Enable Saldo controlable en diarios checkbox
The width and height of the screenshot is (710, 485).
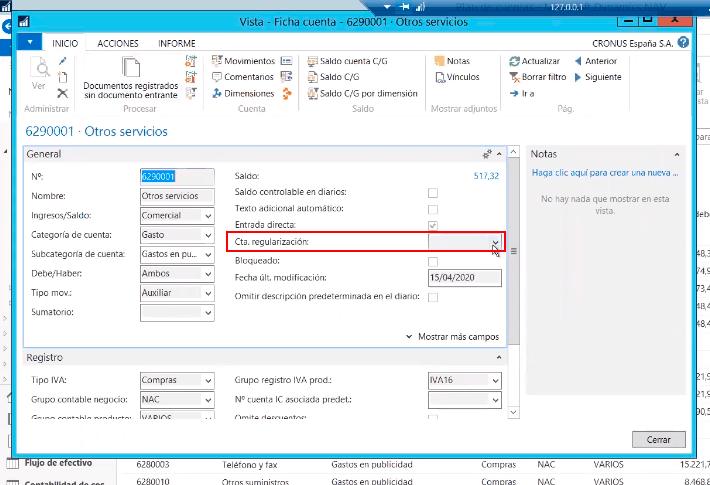pos(433,192)
